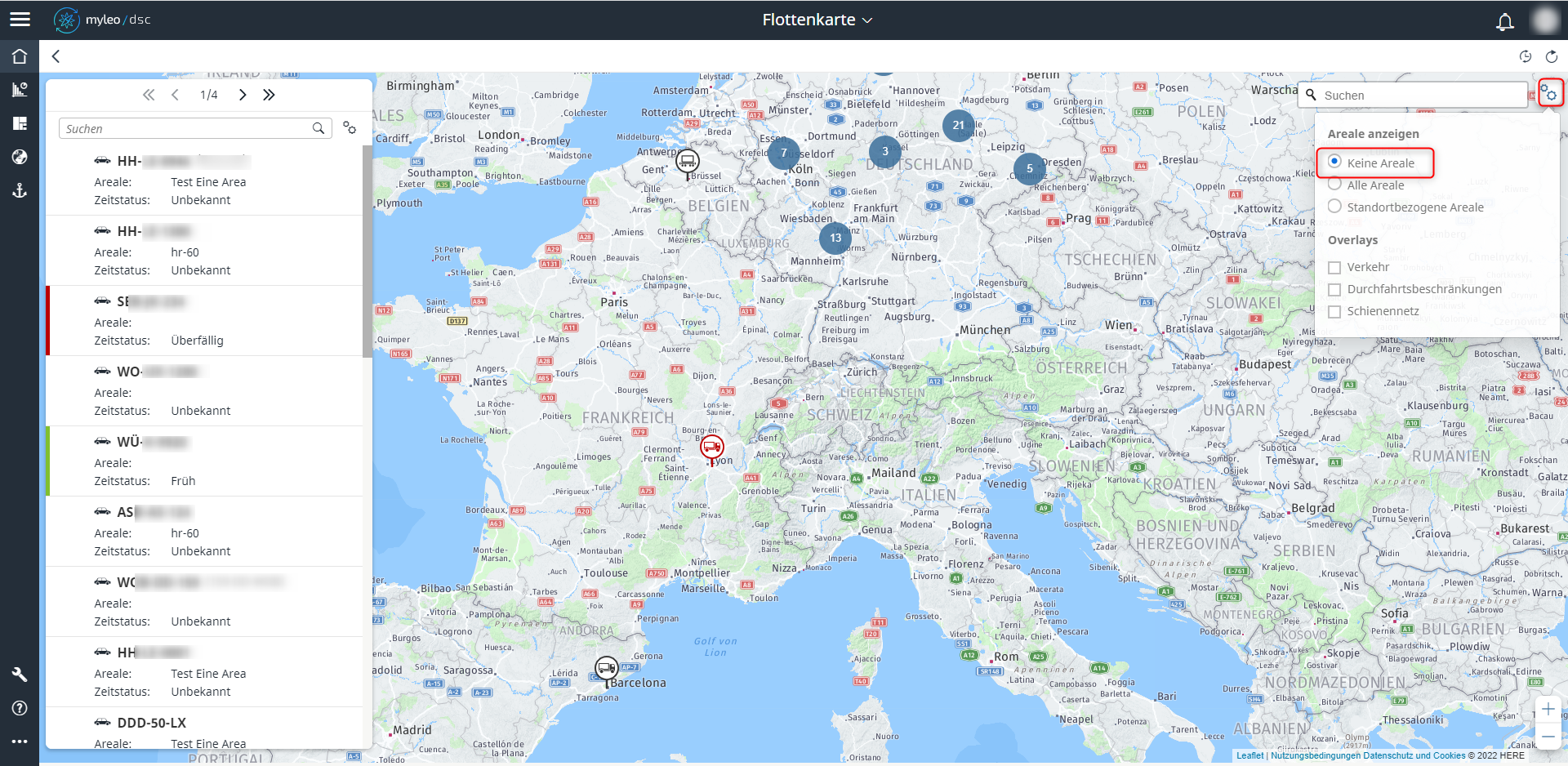
Task: Click the reload map icon
Action: click(x=1552, y=56)
